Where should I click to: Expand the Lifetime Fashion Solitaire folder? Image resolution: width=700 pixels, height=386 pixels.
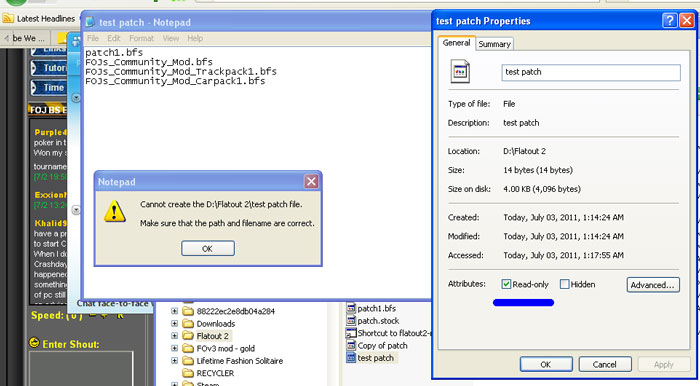[175, 361]
